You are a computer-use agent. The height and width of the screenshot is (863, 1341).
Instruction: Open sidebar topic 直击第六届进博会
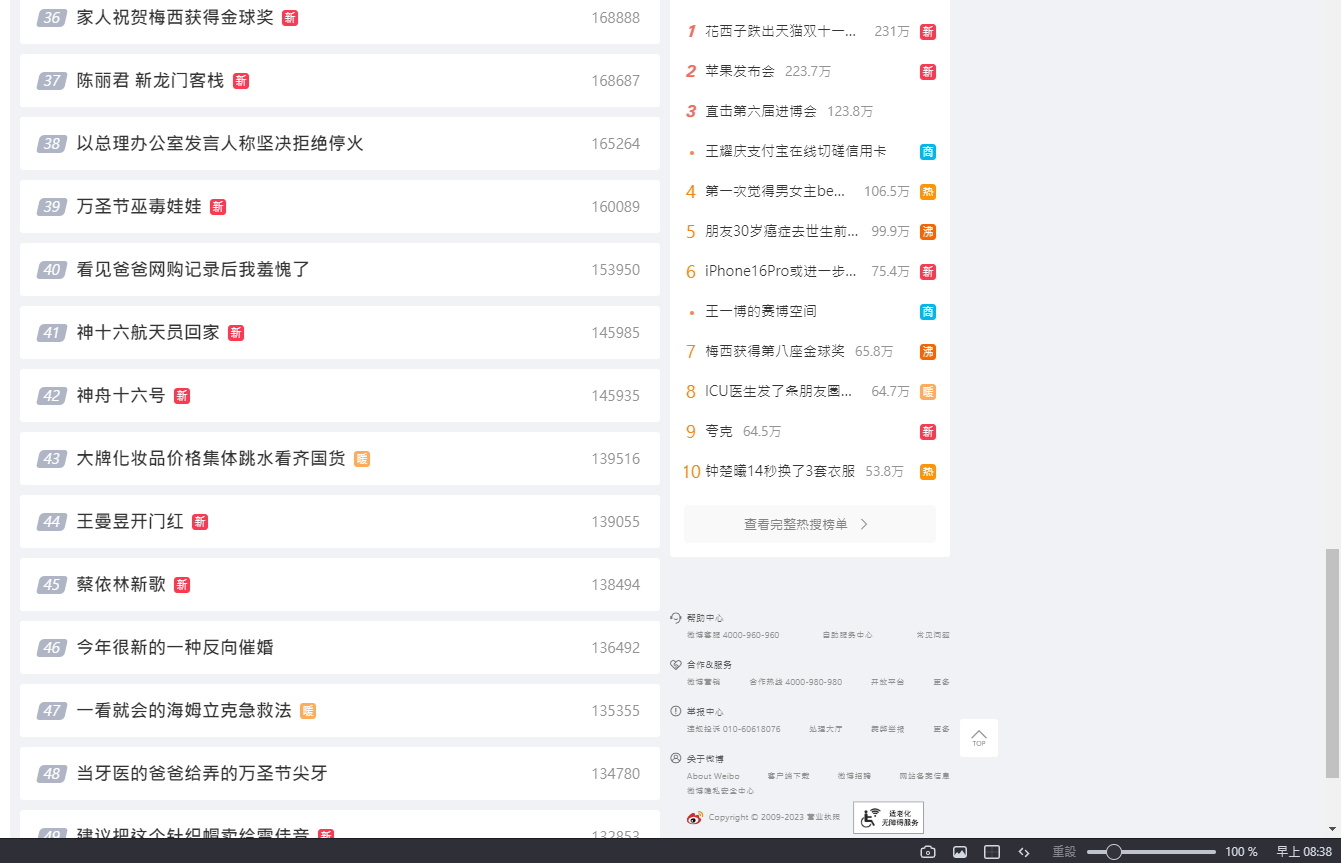(761, 112)
